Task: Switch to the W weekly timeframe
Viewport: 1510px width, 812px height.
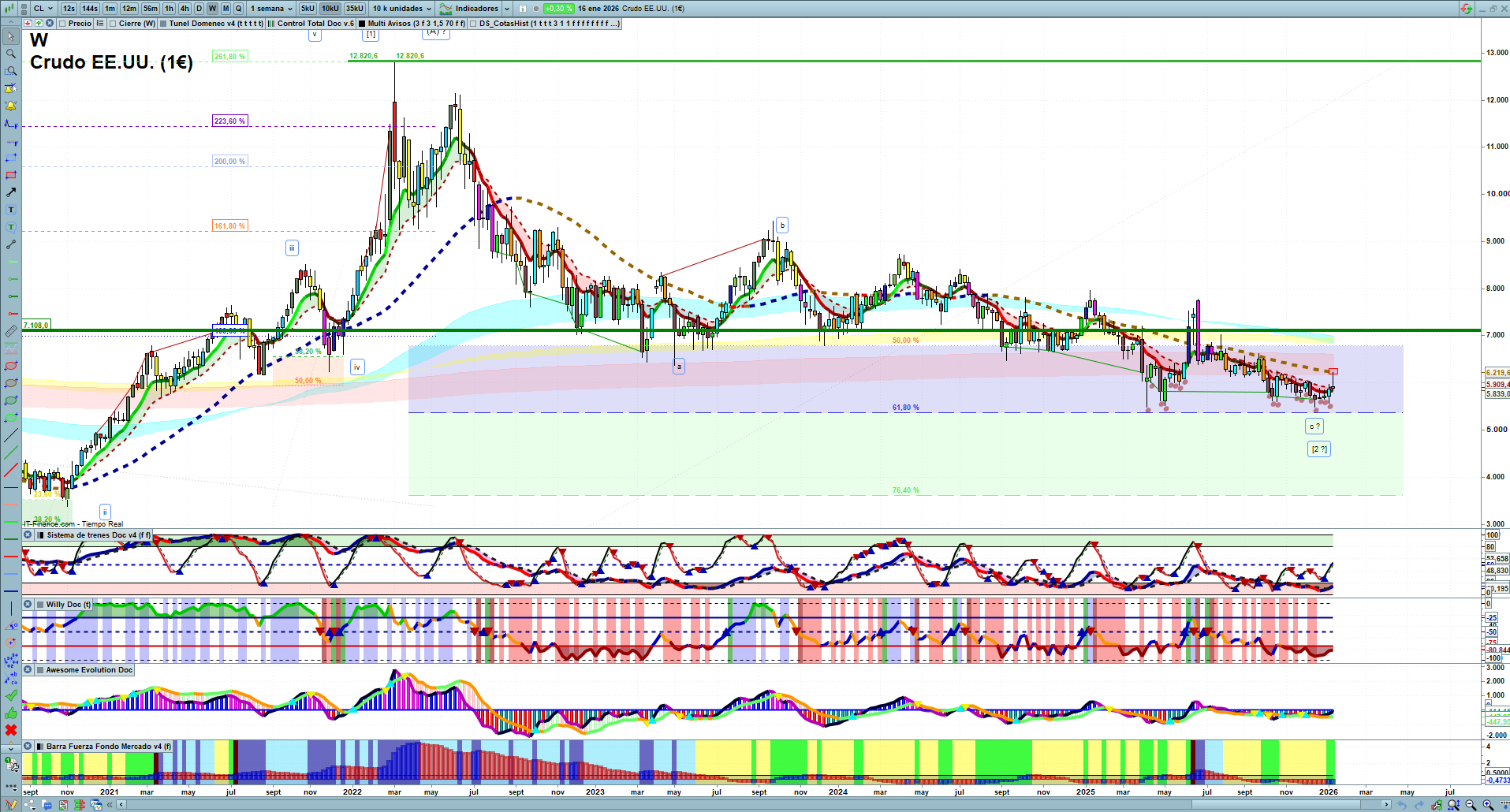Action: (x=212, y=9)
